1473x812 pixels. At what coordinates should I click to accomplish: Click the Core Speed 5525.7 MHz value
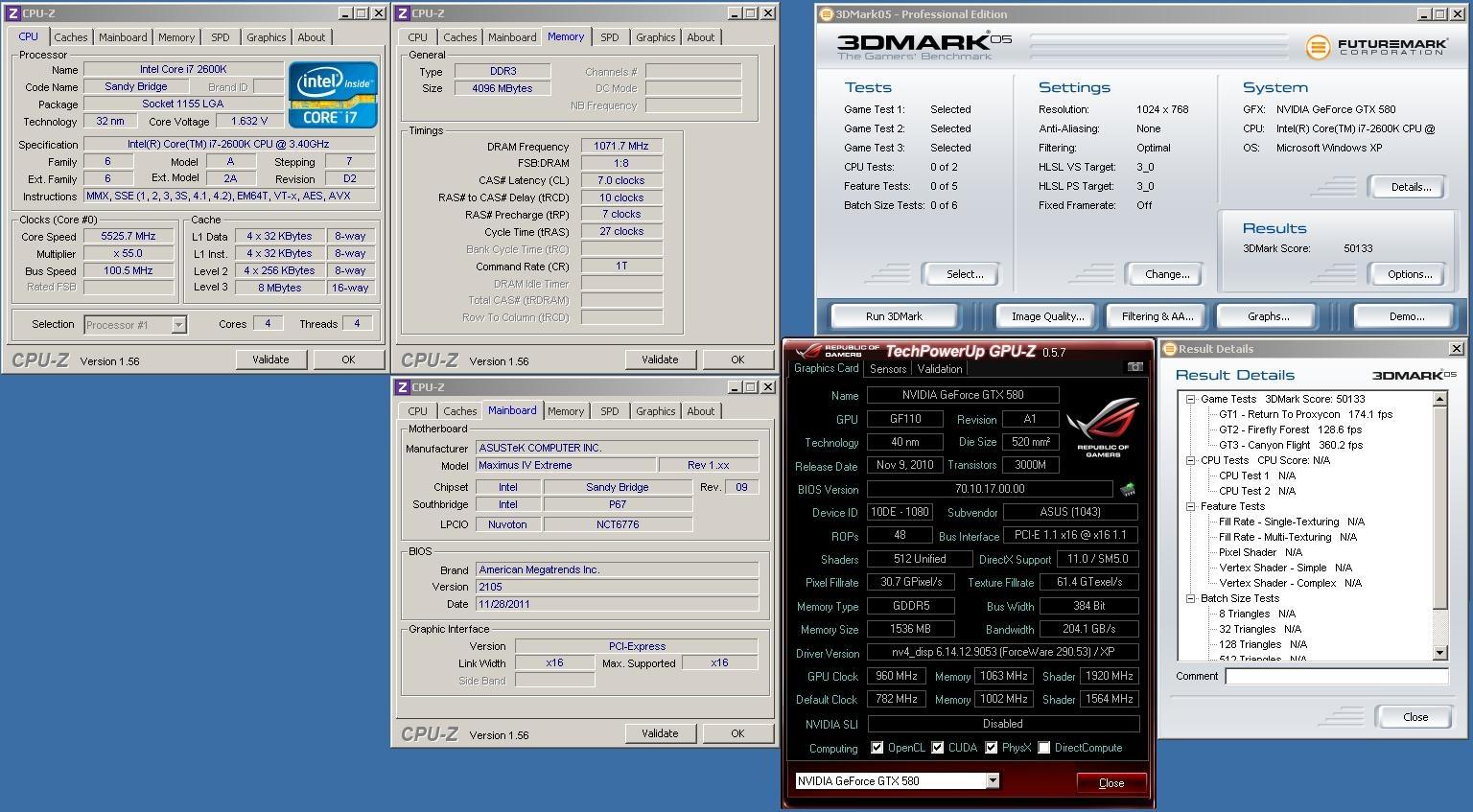pos(129,236)
